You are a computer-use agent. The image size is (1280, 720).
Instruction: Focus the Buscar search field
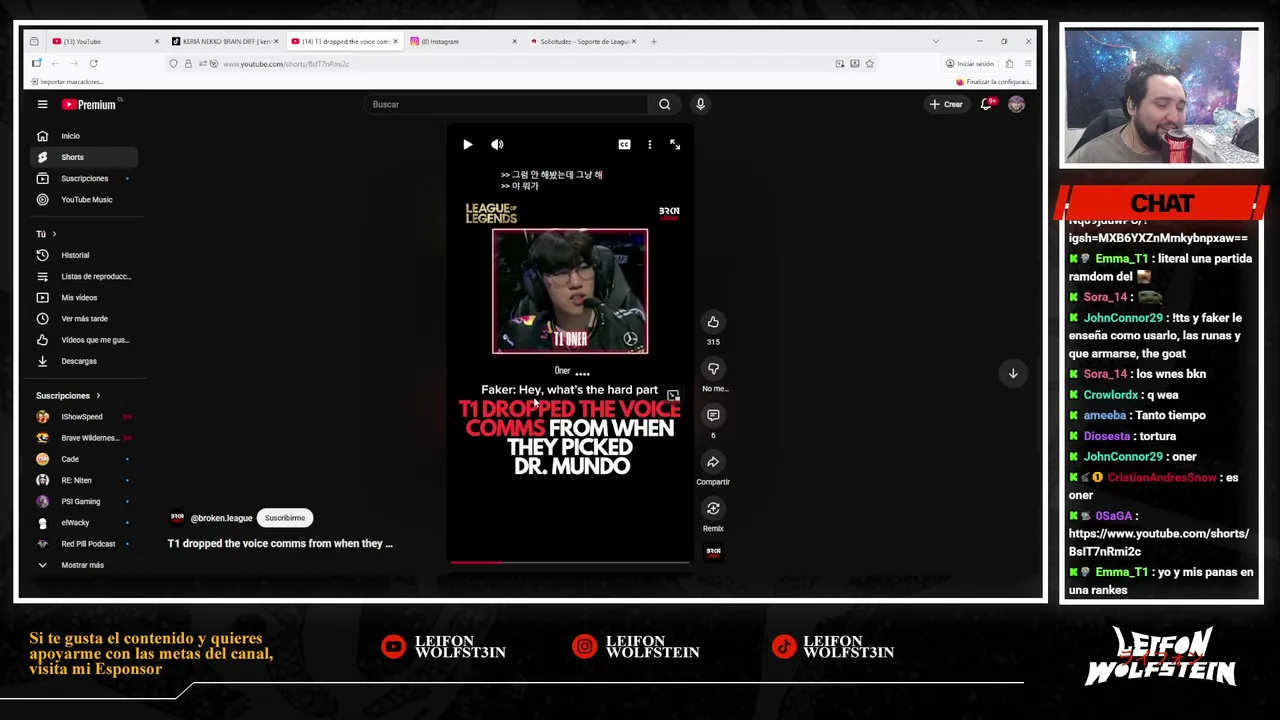tap(507, 104)
